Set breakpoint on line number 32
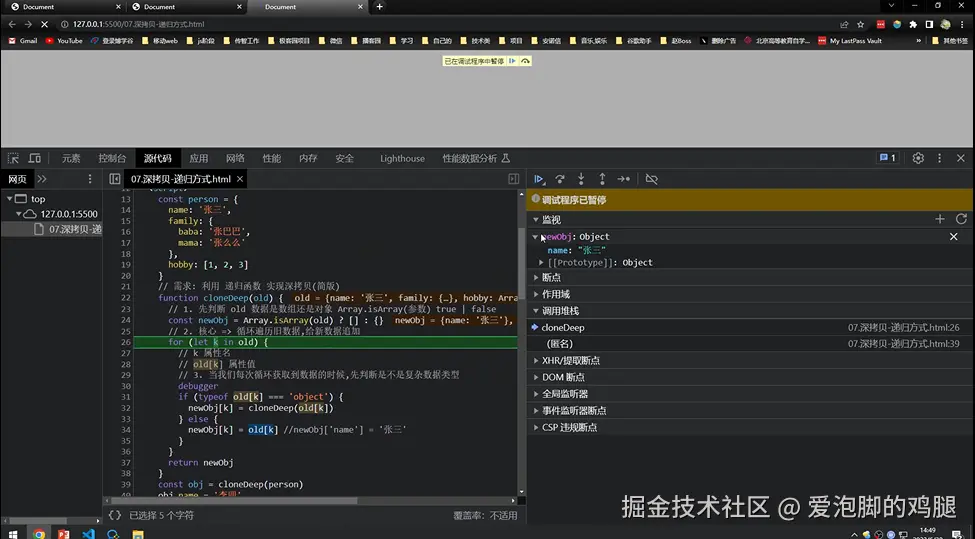 (126, 408)
